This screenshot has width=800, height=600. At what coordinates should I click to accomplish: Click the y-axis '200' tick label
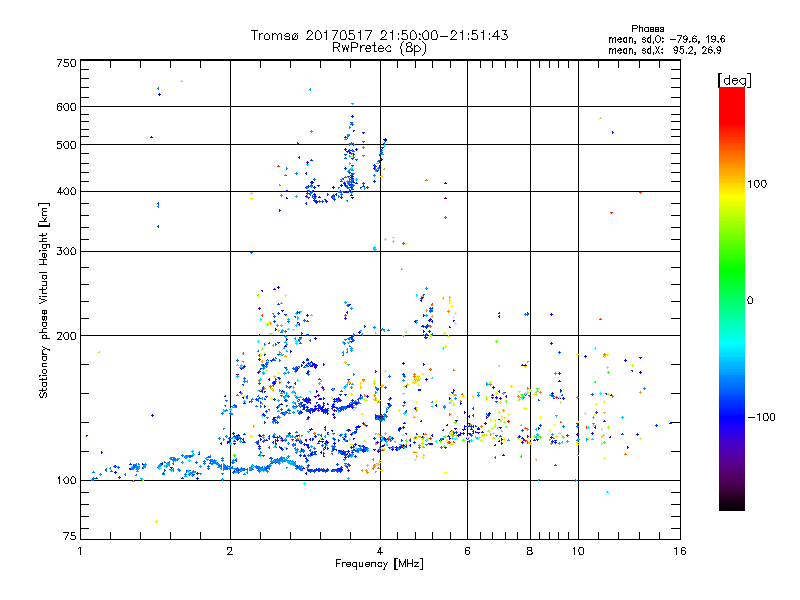coord(66,336)
